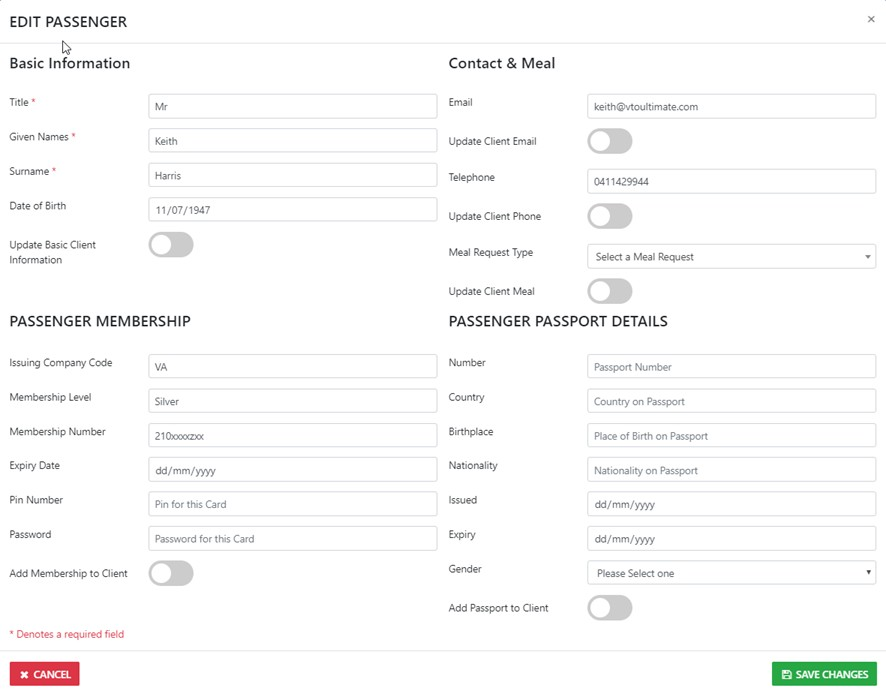Enable Update Client Email switch
This screenshot has height=694, width=886.
pyautogui.click(x=610, y=142)
